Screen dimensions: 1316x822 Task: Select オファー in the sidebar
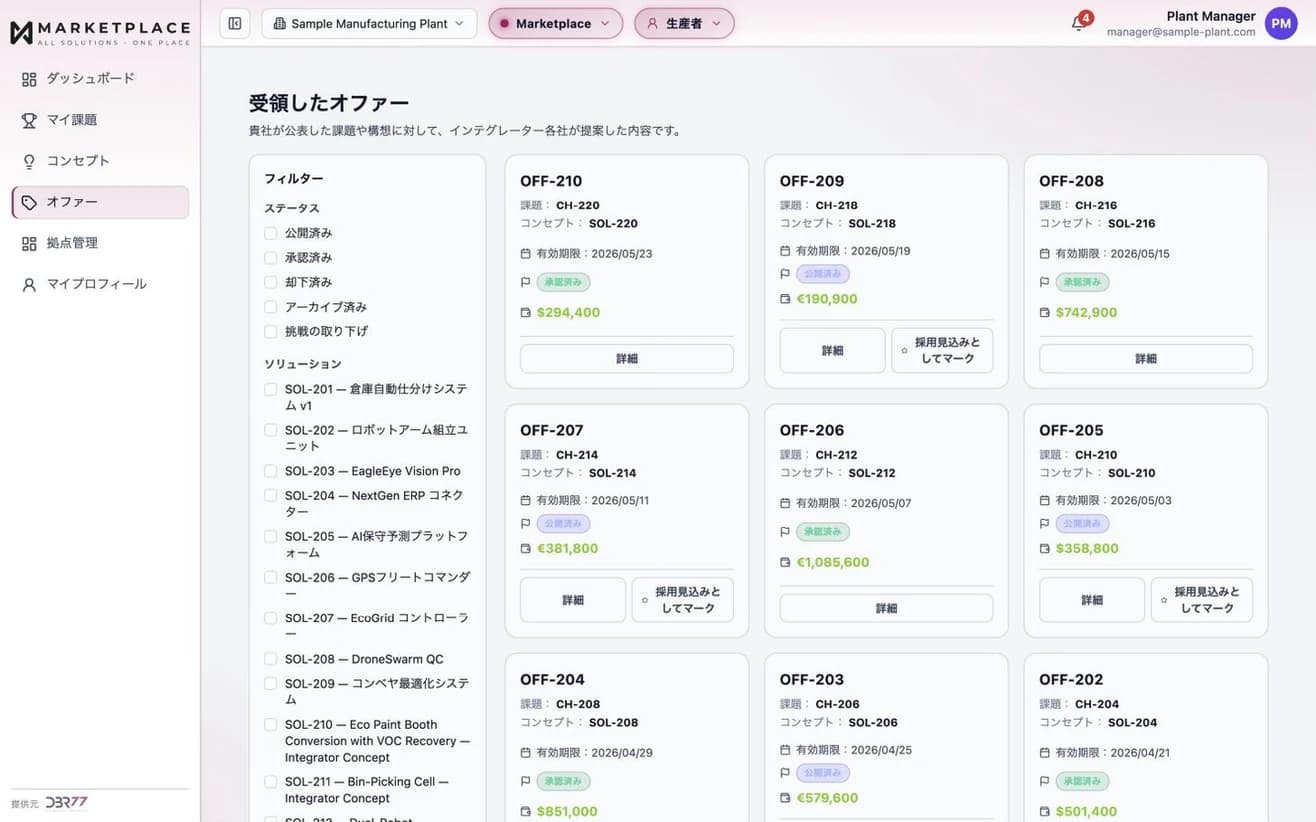(x=100, y=202)
